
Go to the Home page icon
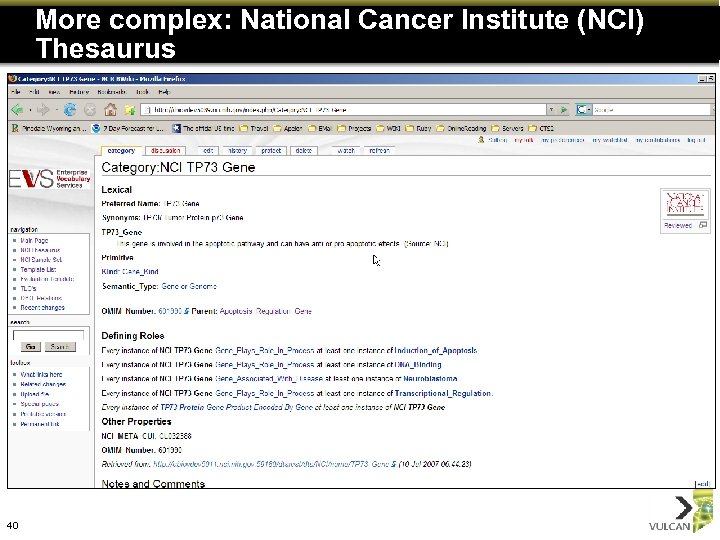[x=110, y=110]
